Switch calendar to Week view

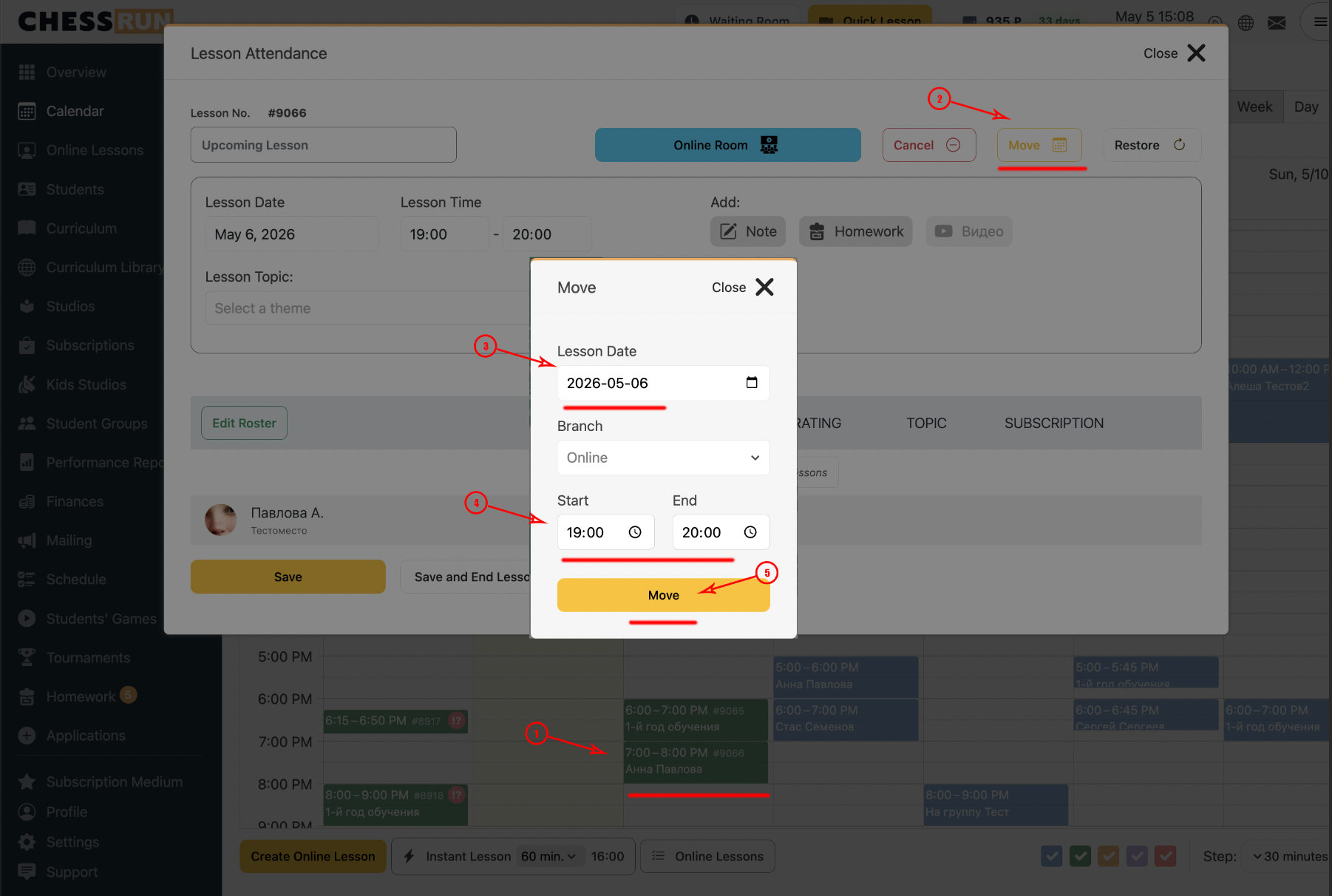1255,106
